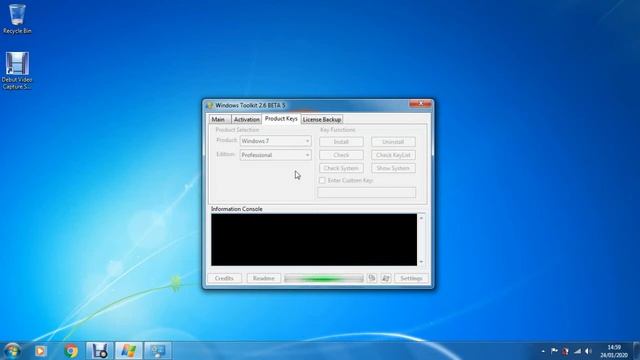
Task: Select the Windows Toolkit taskbar button
Action: pos(129,351)
